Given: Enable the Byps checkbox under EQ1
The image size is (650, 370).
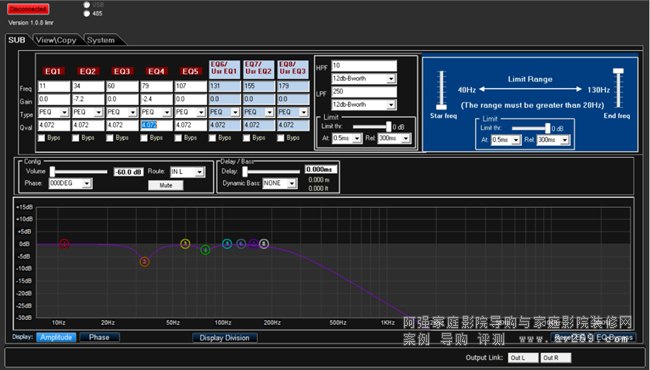Looking at the screenshot, I should coord(41,138).
